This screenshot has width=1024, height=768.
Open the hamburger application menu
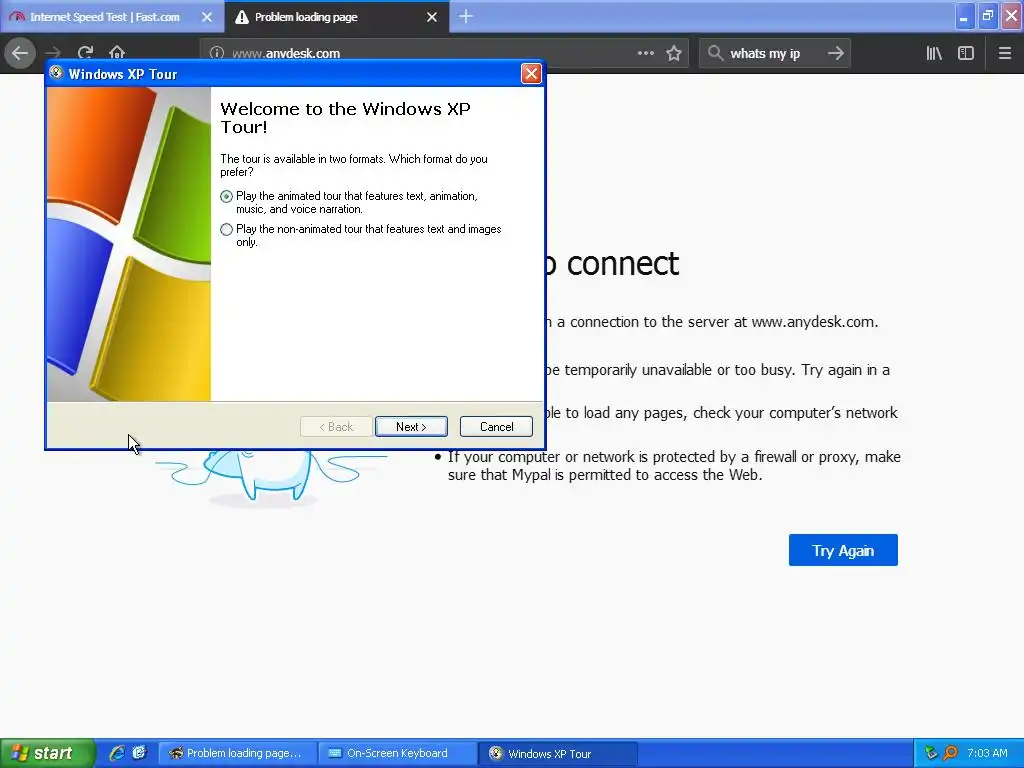pyautogui.click(x=1004, y=53)
